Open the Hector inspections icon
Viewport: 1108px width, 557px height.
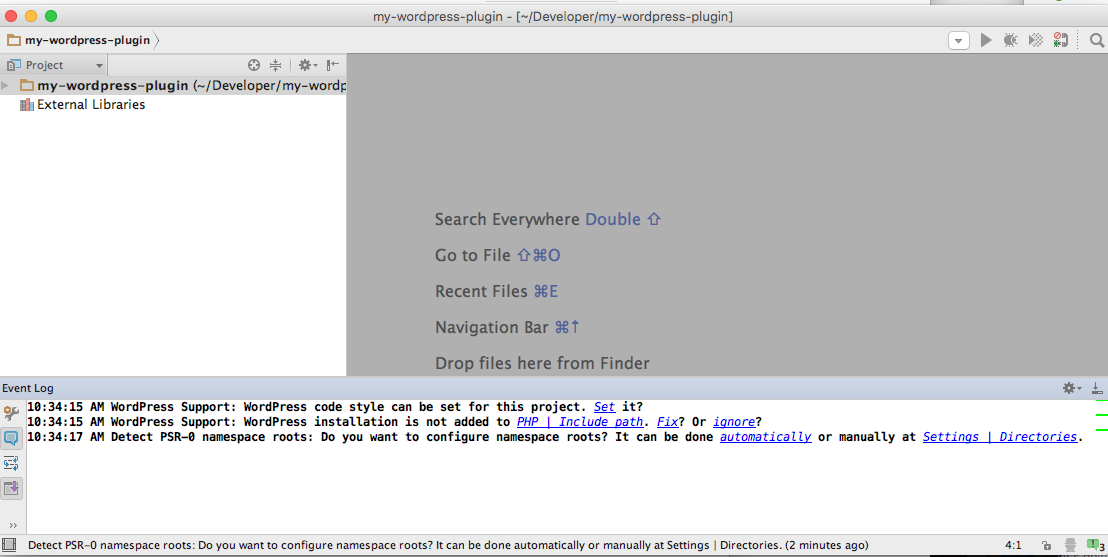[x=1071, y=545]
